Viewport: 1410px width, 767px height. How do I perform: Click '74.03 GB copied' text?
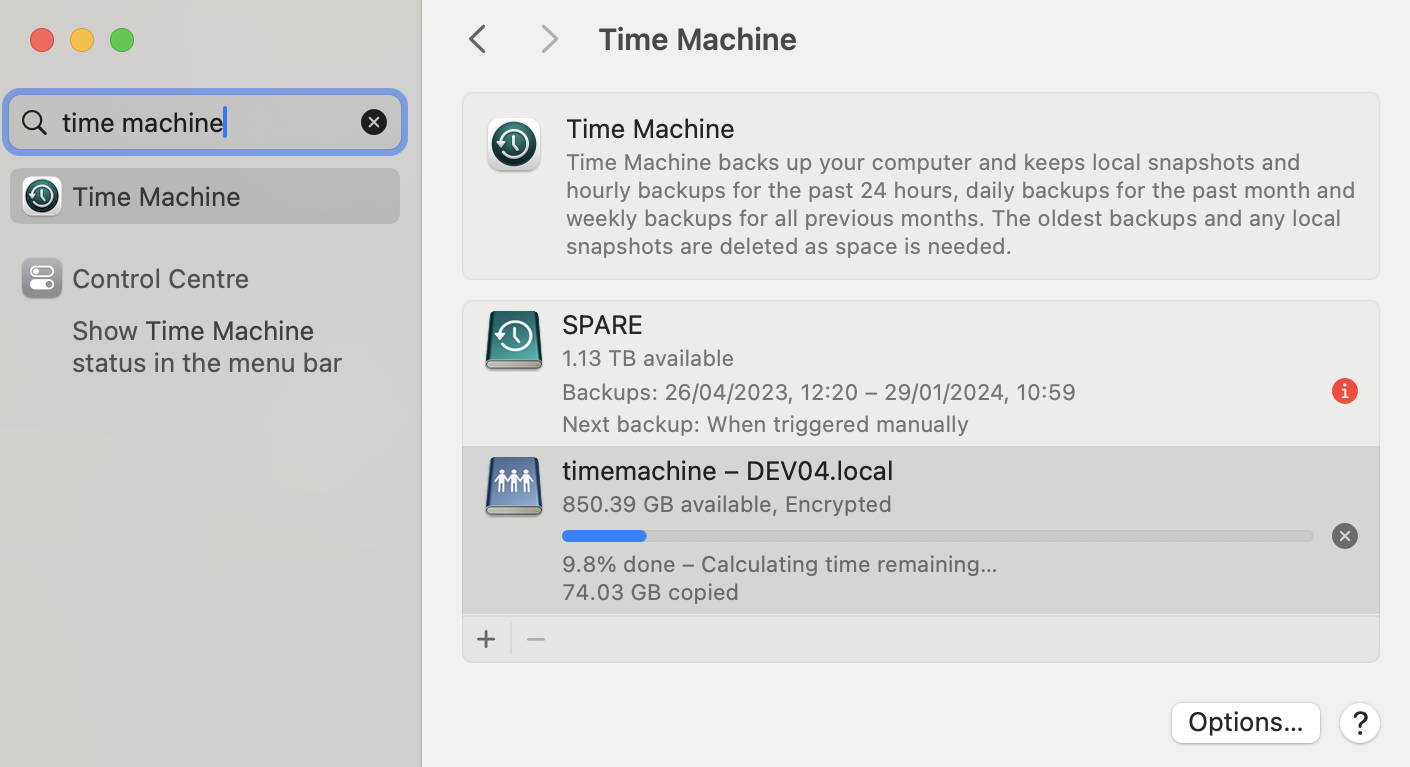pos(650,592)
